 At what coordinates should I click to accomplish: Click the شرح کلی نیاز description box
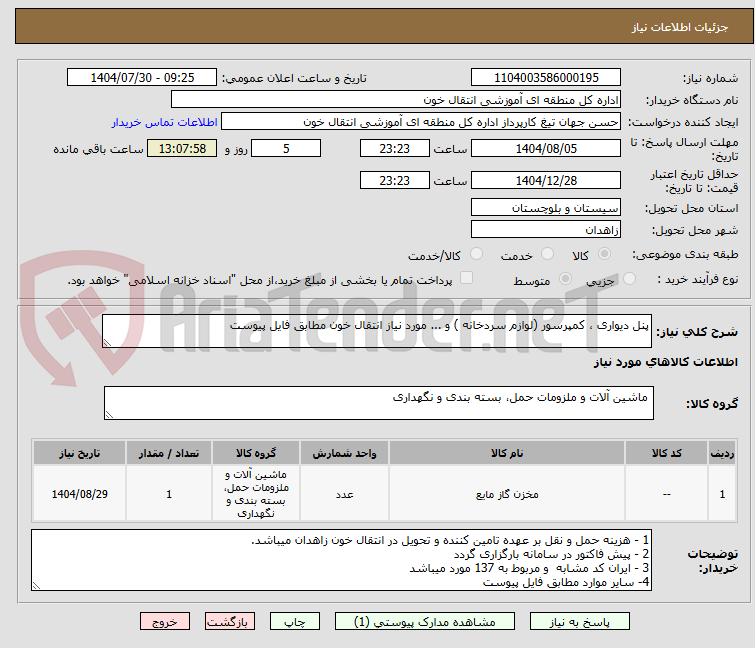[377, 331]
